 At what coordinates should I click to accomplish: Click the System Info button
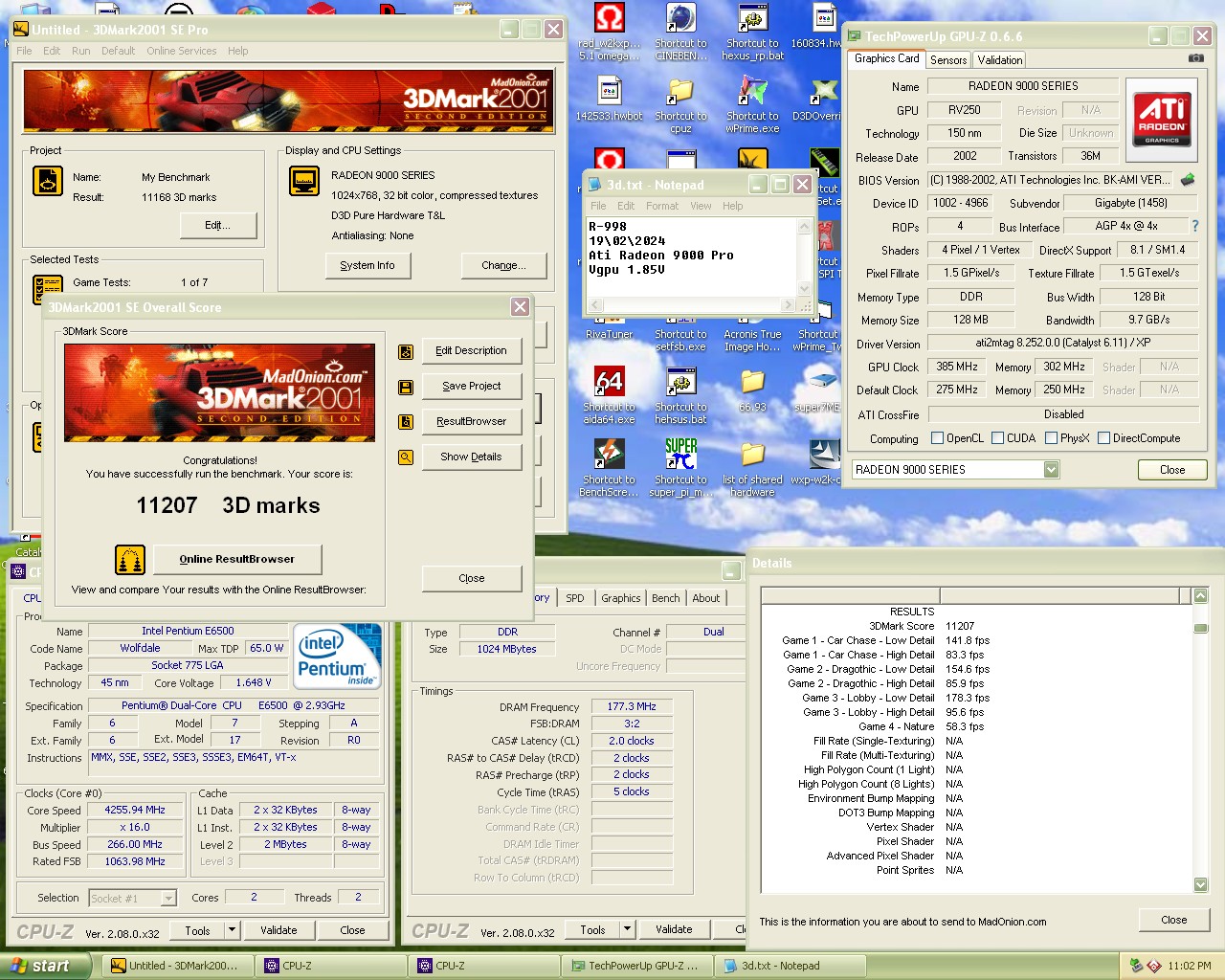[x=367, y=266]
